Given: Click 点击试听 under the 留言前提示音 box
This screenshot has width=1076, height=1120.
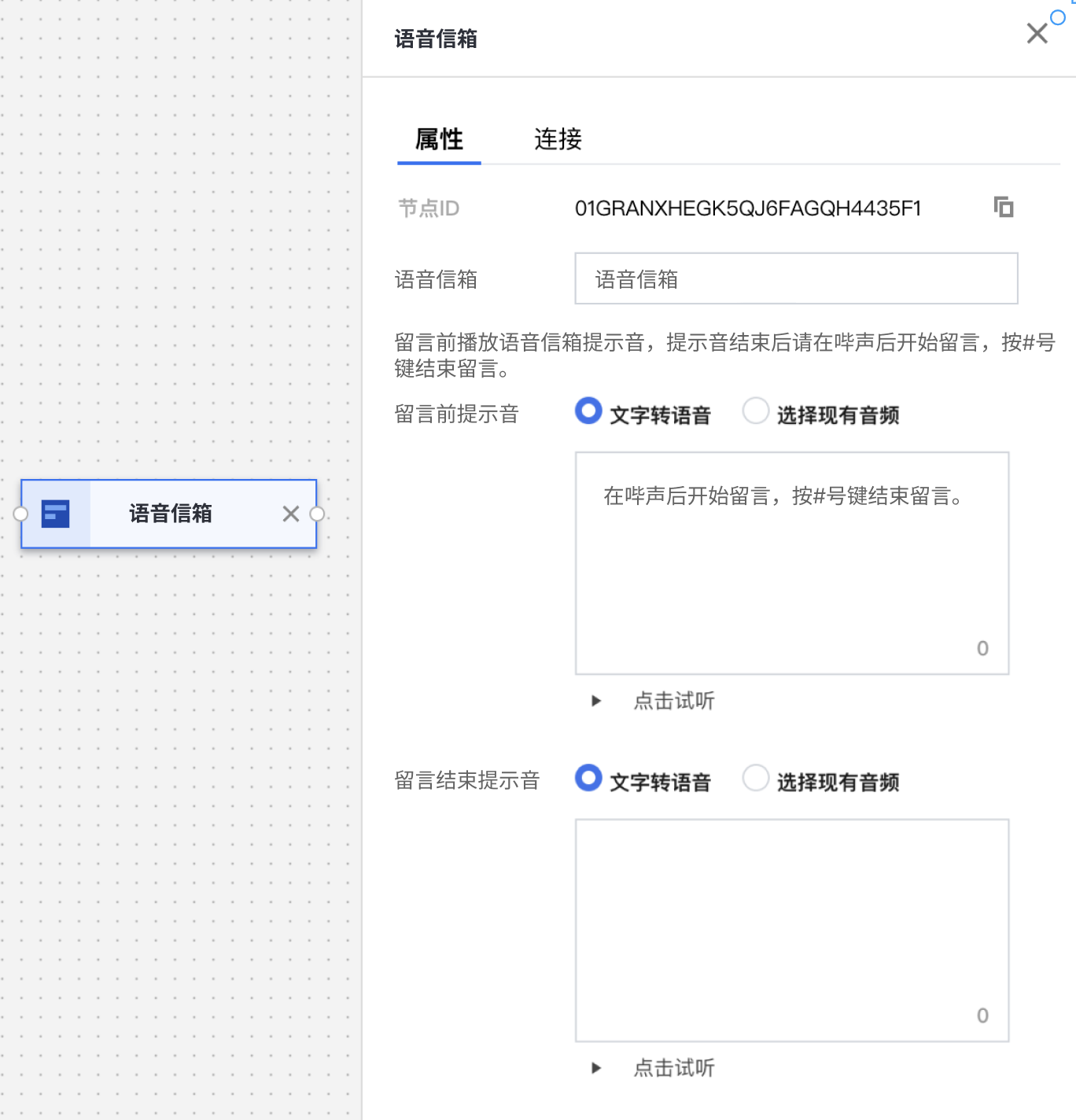Looking at the screenshot, I should coord(674,701).
